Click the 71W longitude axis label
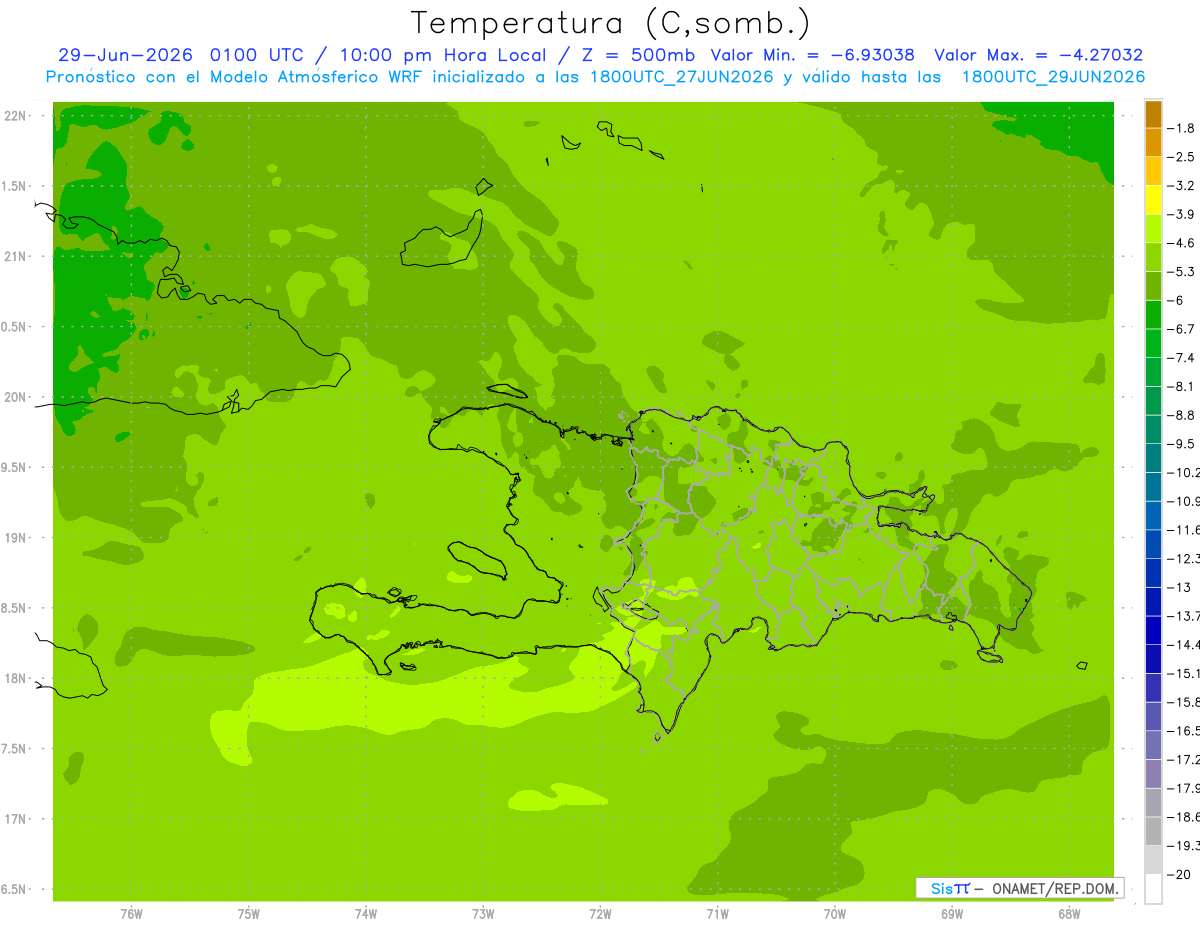This screenshot has width=1200, height=927. tap(717, 914)
